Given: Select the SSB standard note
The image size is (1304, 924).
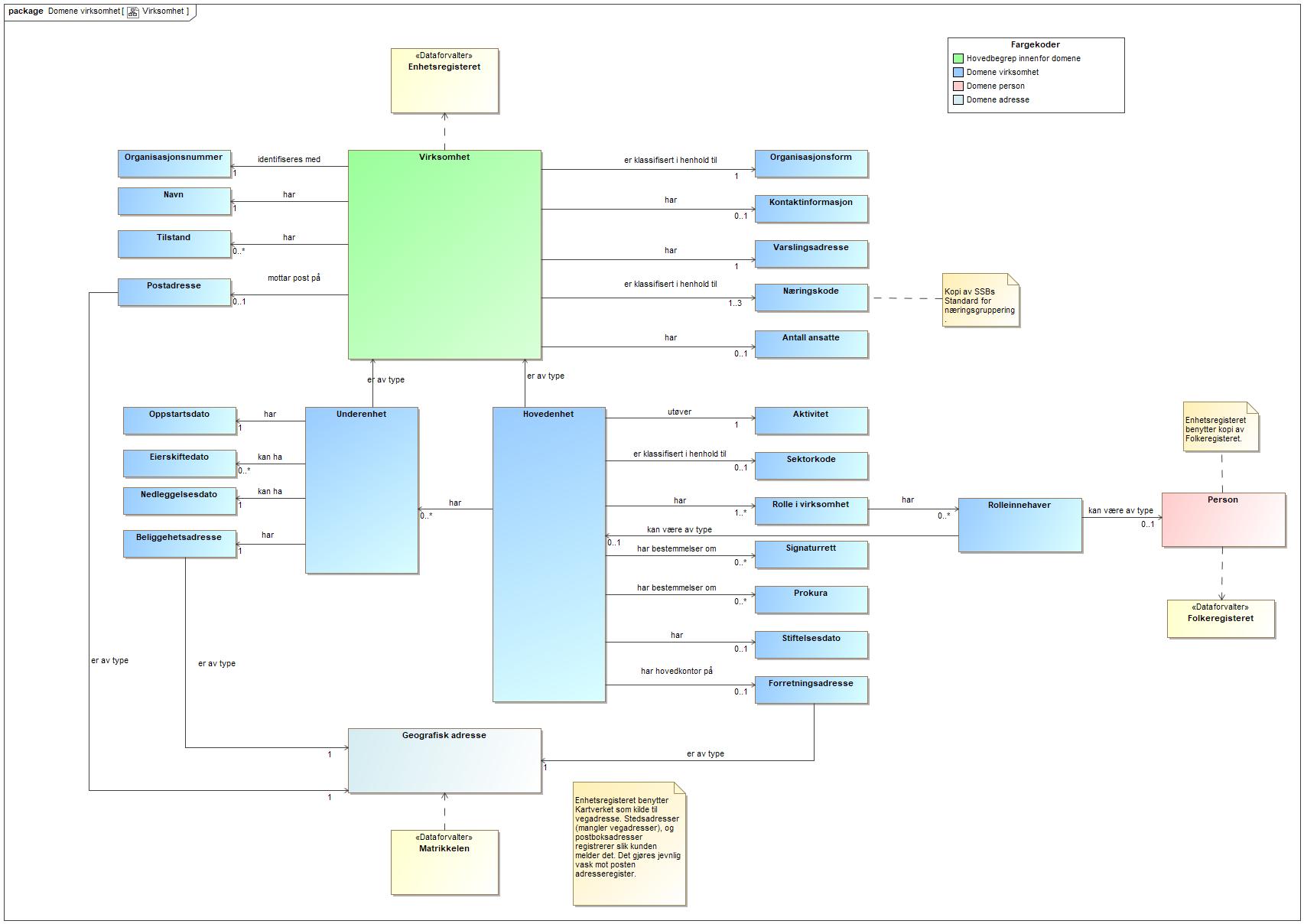Looking at the screenshot, I should pyautogui.click(x=980, y=301).
